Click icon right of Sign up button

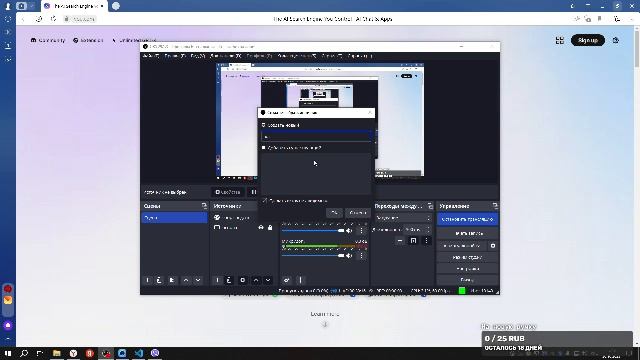[616, 40]
